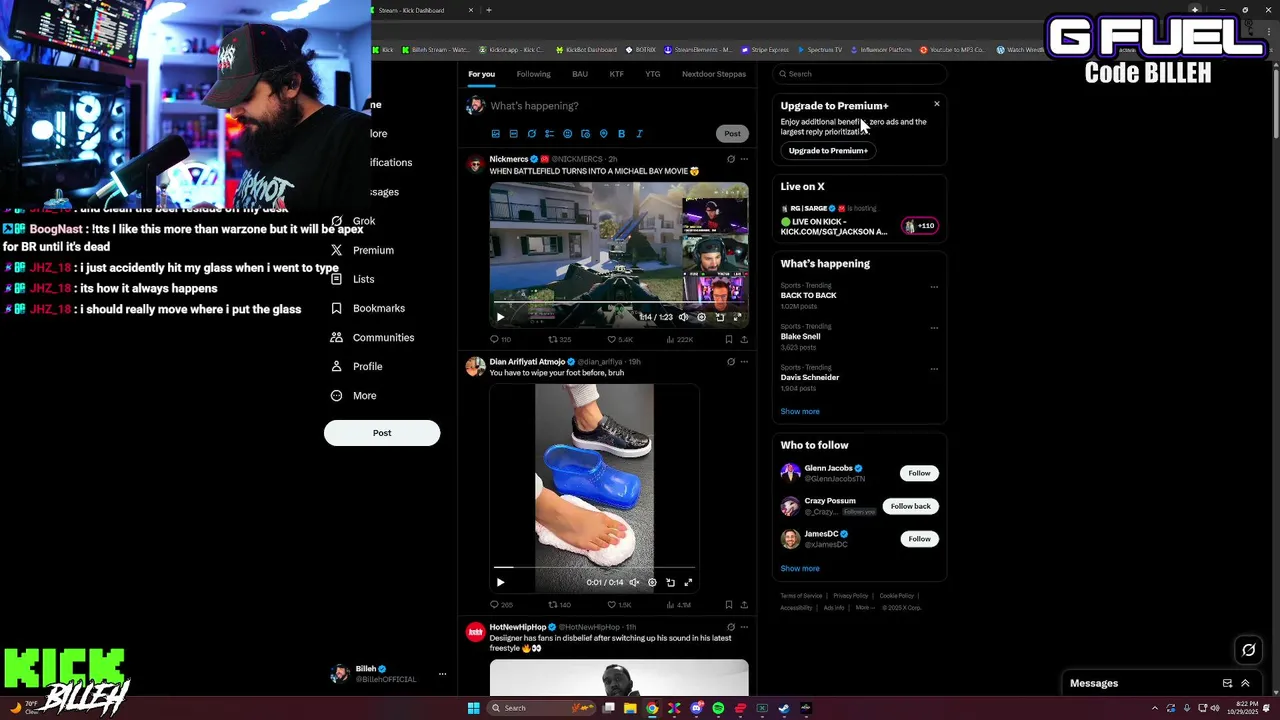Image resolution: width=1280 pixels, height=720 pixels.
Task: Click the large Post button in sidebar
Action: click(382, 433)
